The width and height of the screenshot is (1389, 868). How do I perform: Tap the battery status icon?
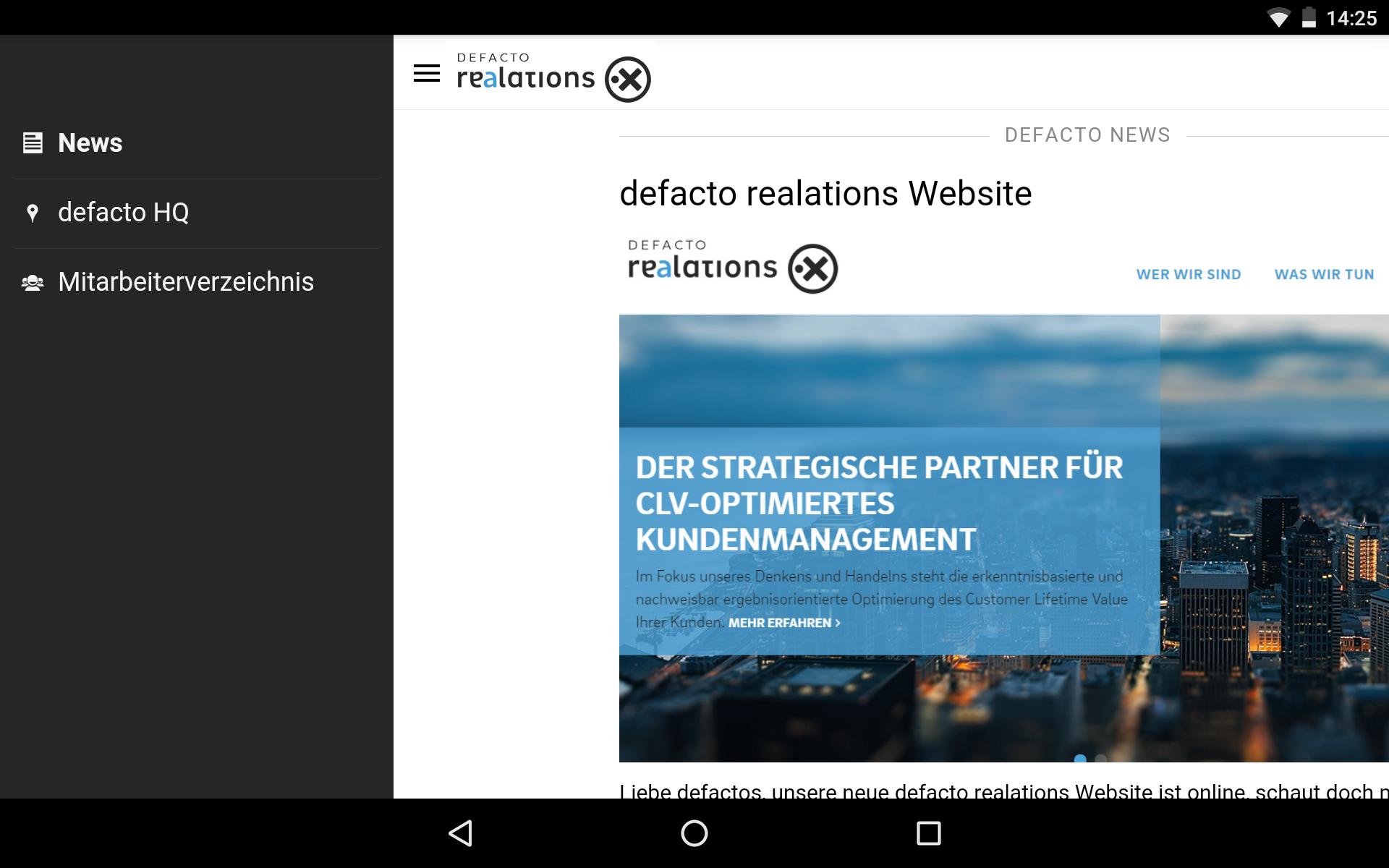pos(1309,17)
